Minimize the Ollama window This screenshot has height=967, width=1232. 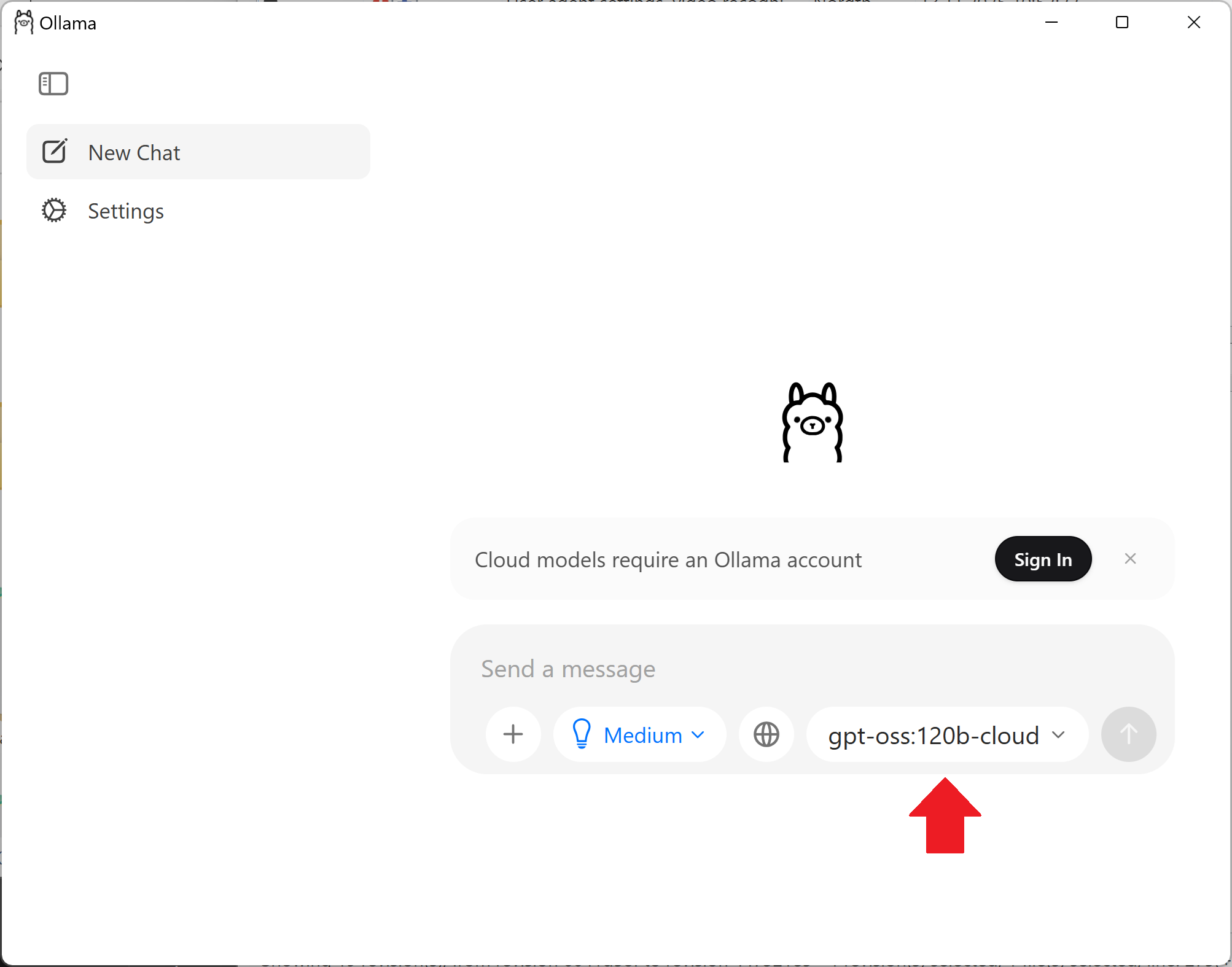click(1051, 23)
